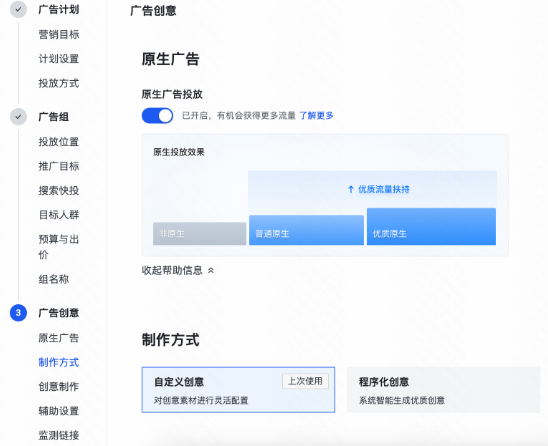Click the 非原生 gray bar

200,233
